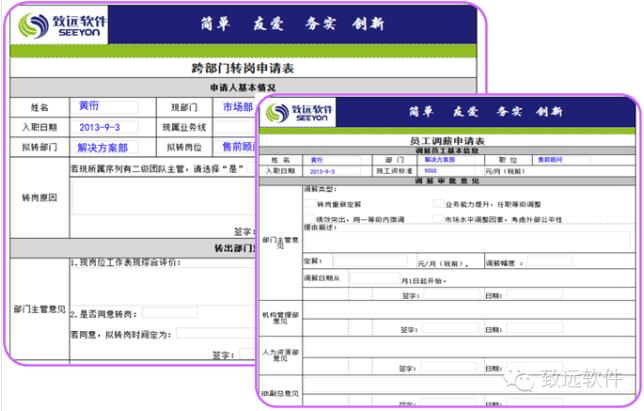Click the 现岗位工作表现综合评价 text area
Screen dimensions: 644x411
click(163, 285)
